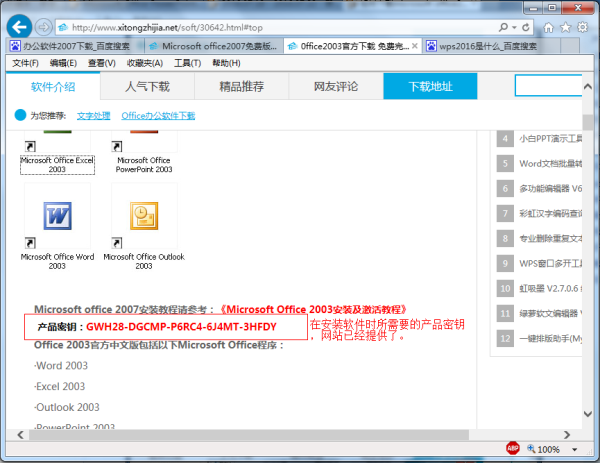Open the 收藏夹(A) menu

[x=145, y=63]
